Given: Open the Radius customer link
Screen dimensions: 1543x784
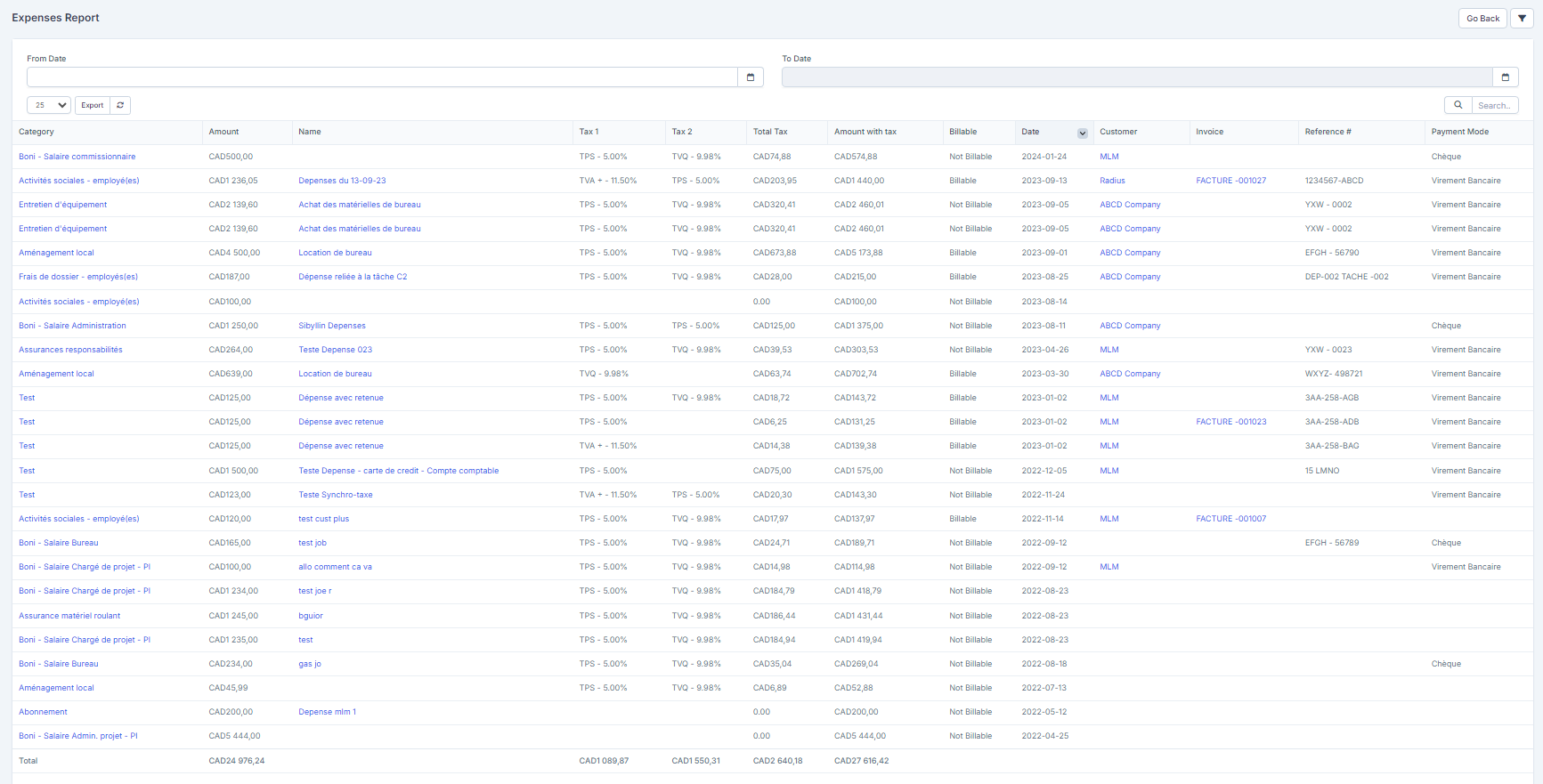Looking at the screenshot, I should (x=1112, y=181).
